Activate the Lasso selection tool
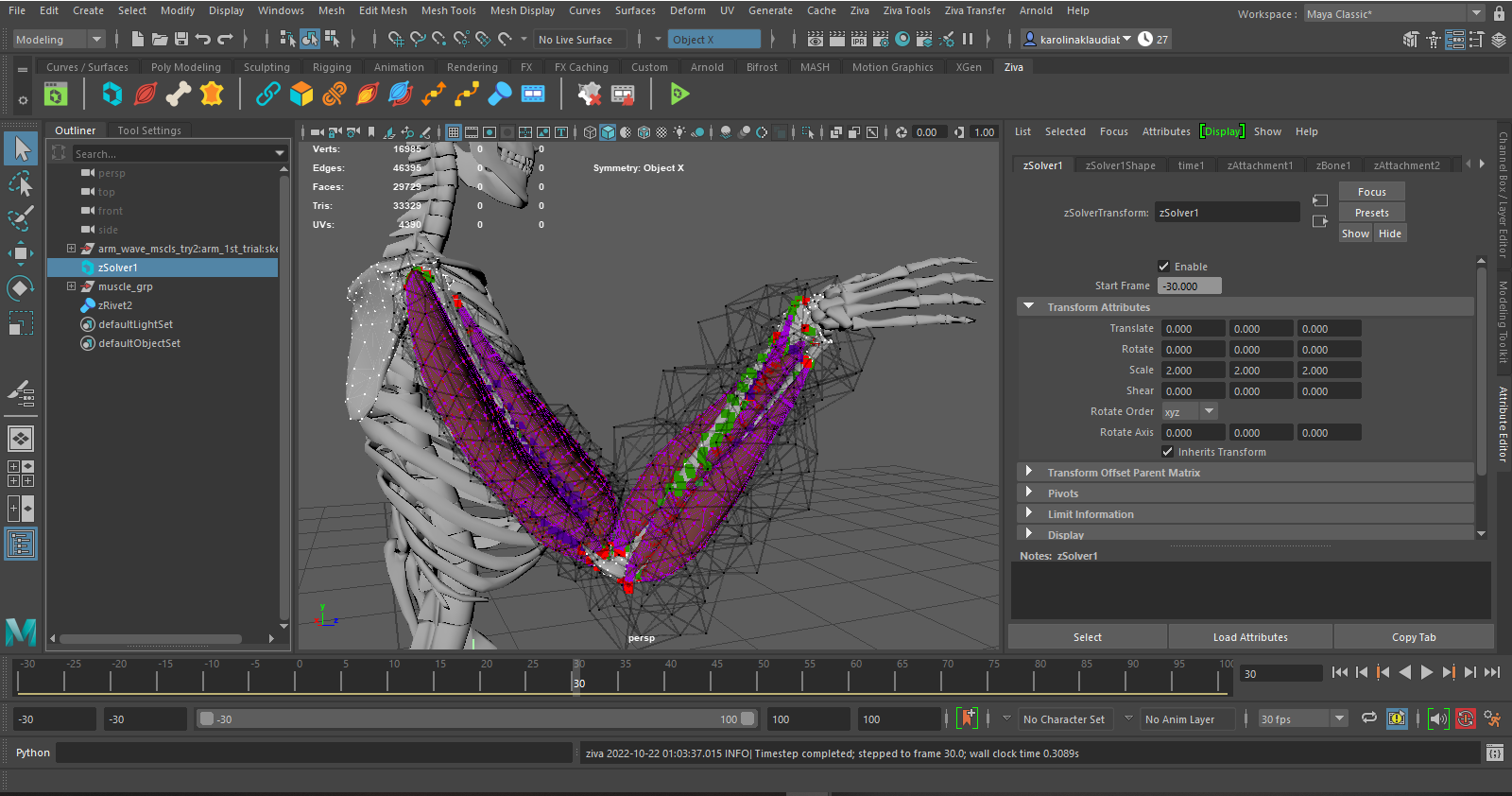The image size is (1512, 796). point(21,183)
